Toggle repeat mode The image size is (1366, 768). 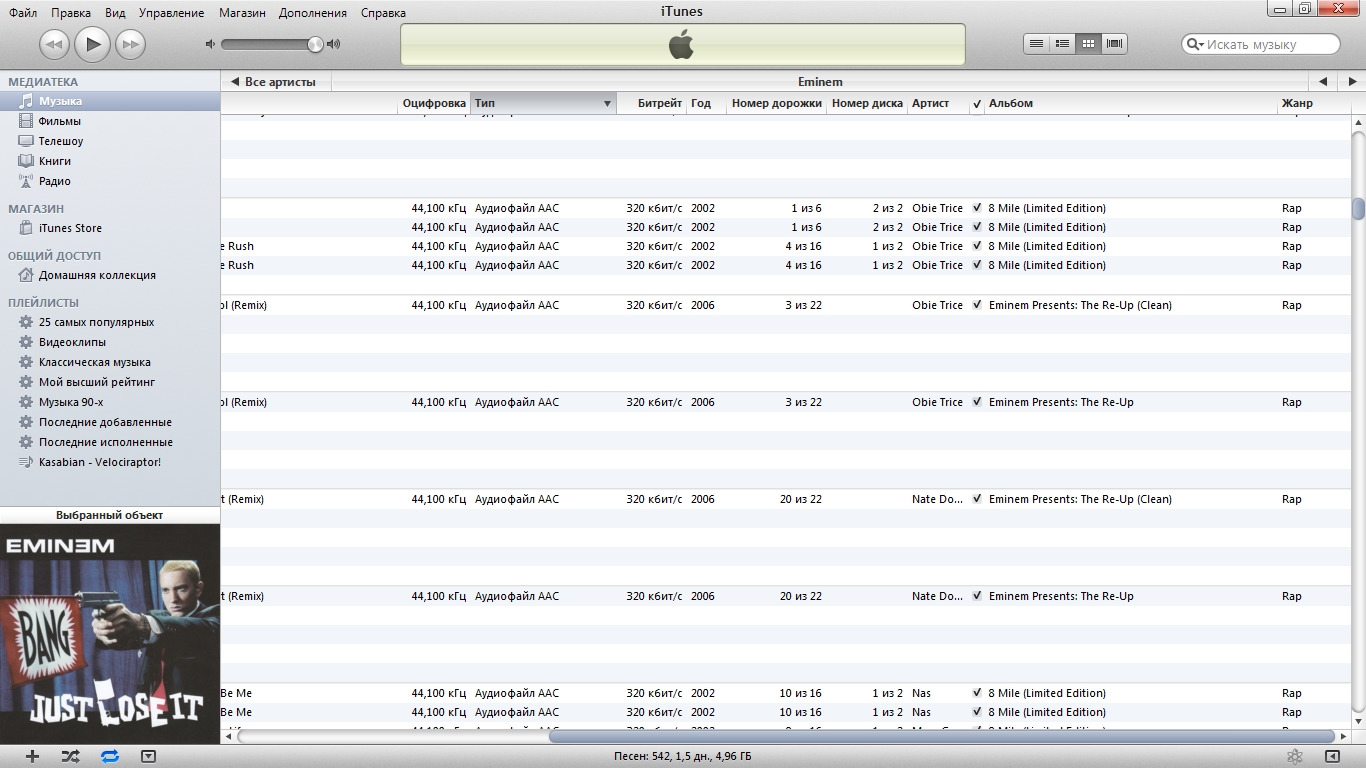[110, 757]
